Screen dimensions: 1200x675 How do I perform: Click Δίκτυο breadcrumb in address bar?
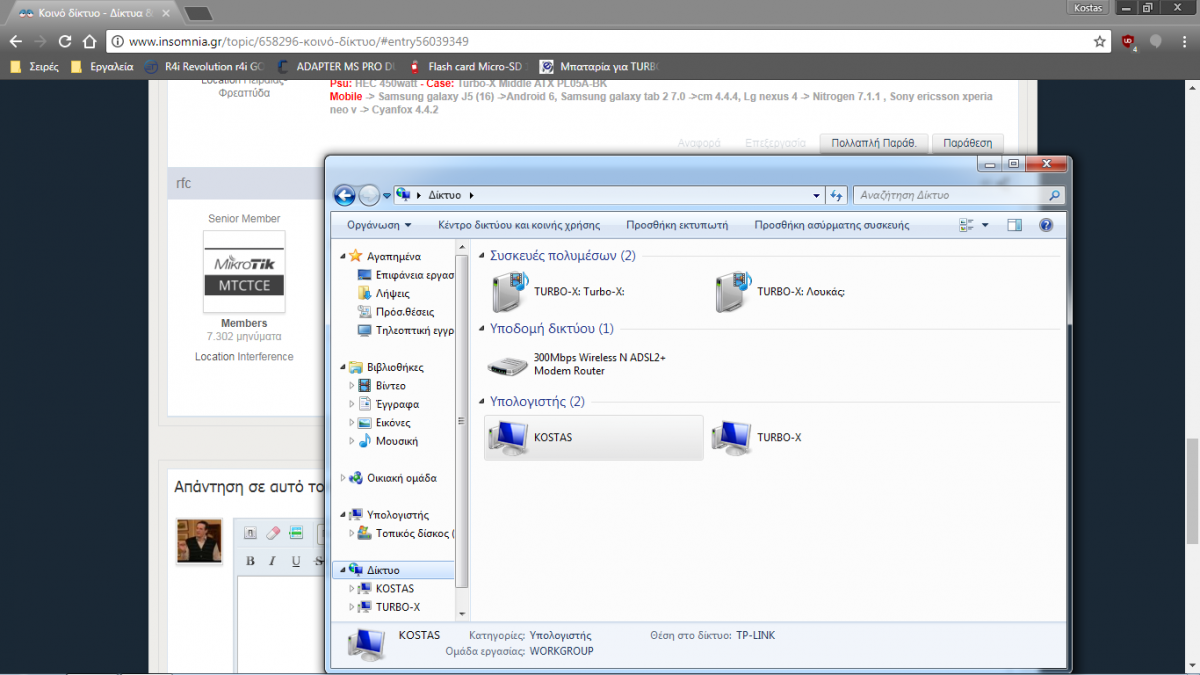[x=445, y=195]
